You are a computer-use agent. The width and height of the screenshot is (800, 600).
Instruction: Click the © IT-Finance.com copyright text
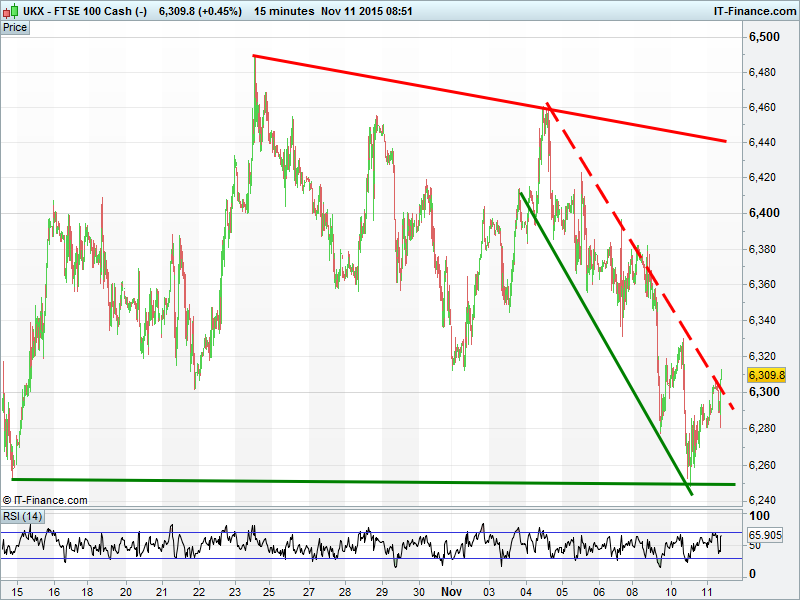(45, 499)
